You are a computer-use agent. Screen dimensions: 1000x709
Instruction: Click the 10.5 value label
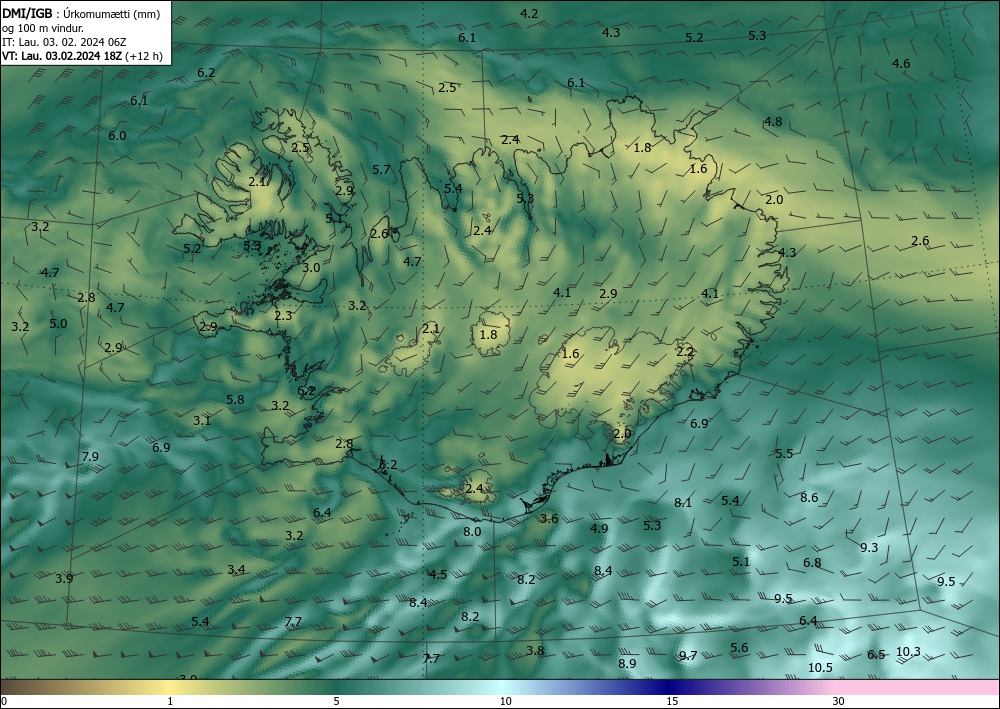pos(820,667)
